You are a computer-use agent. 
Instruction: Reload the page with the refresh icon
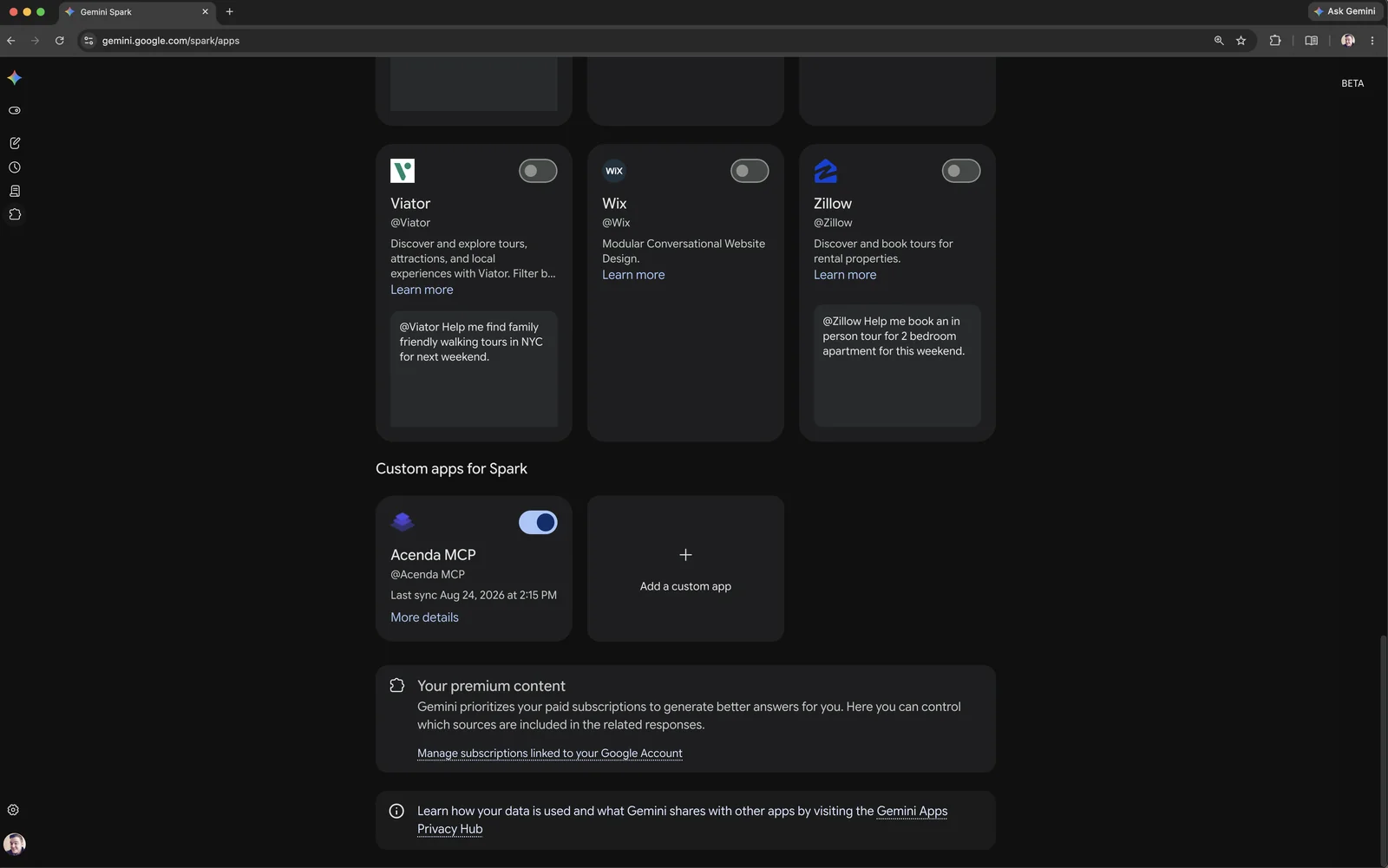(x=59, y=41)
